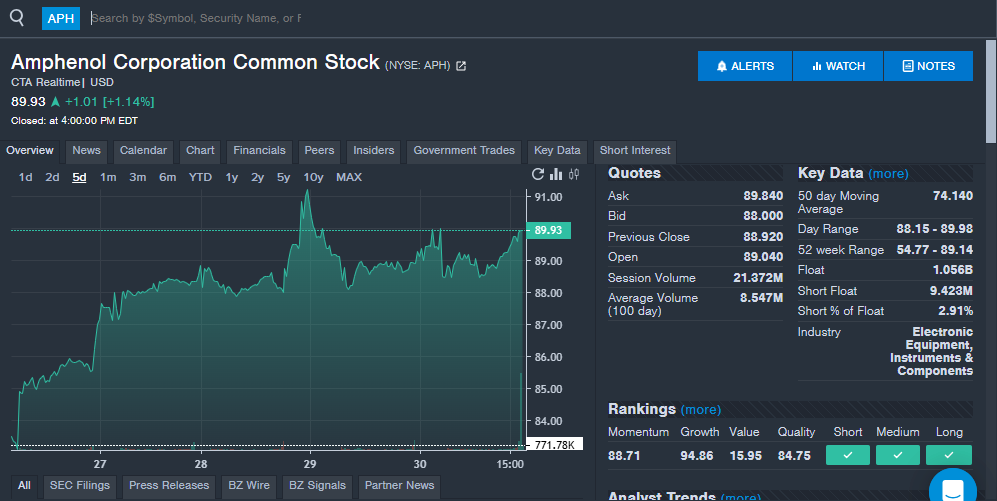Click the Medium ranking checkmark badge

pos(898,455)
